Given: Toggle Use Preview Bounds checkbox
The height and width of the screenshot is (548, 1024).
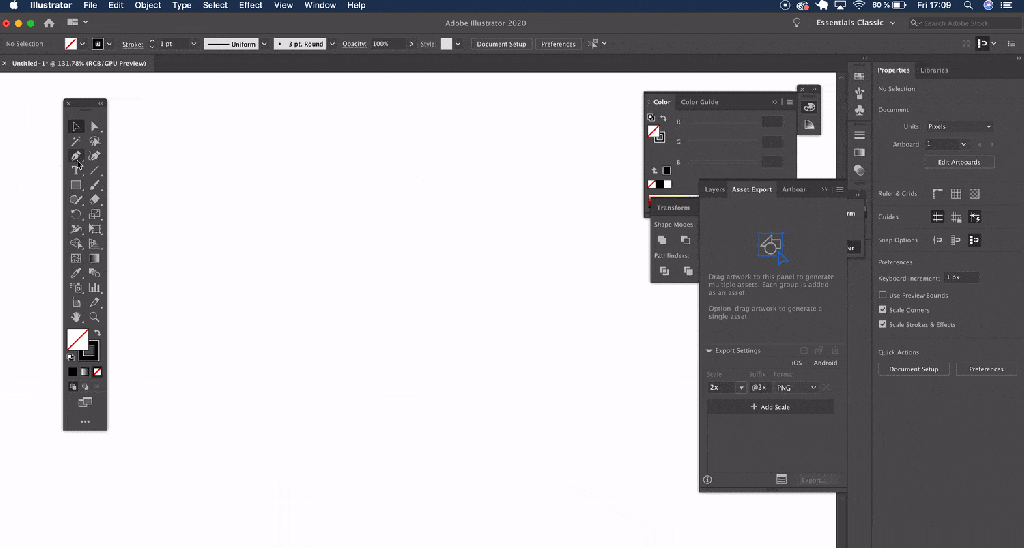Looking at the screenshot, I should (882, 295).
